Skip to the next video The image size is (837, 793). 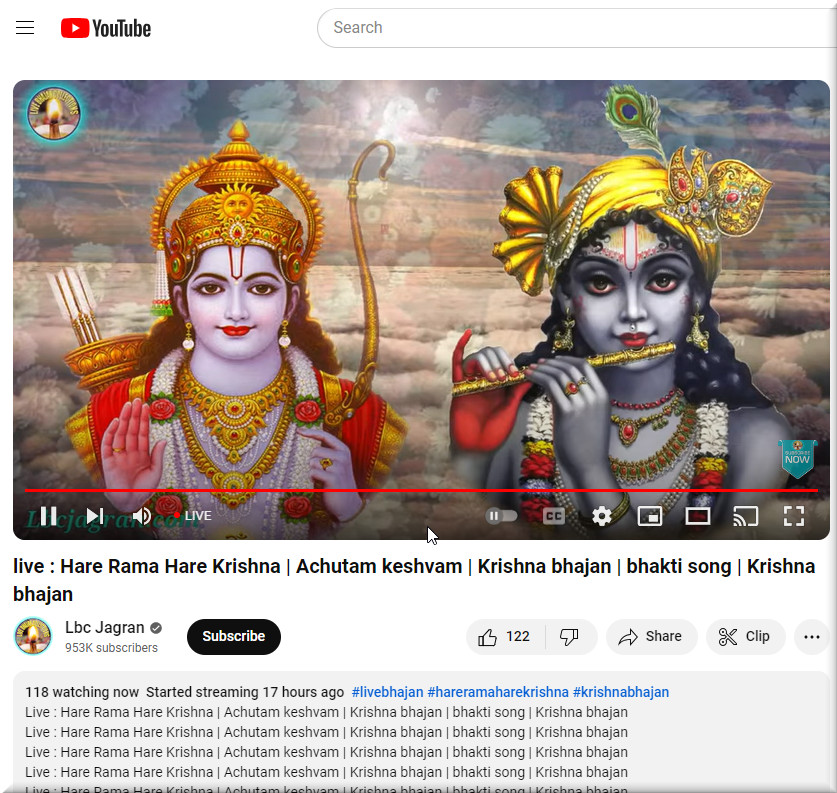click(x=95, y=516)
